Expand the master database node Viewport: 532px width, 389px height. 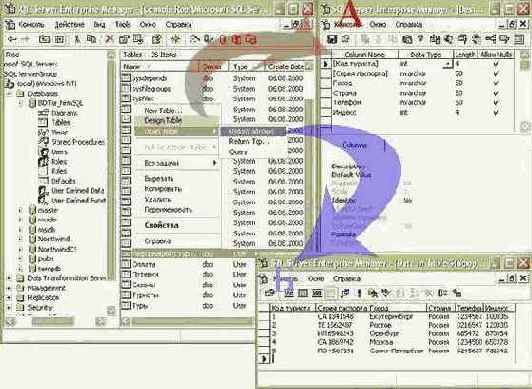20,211
